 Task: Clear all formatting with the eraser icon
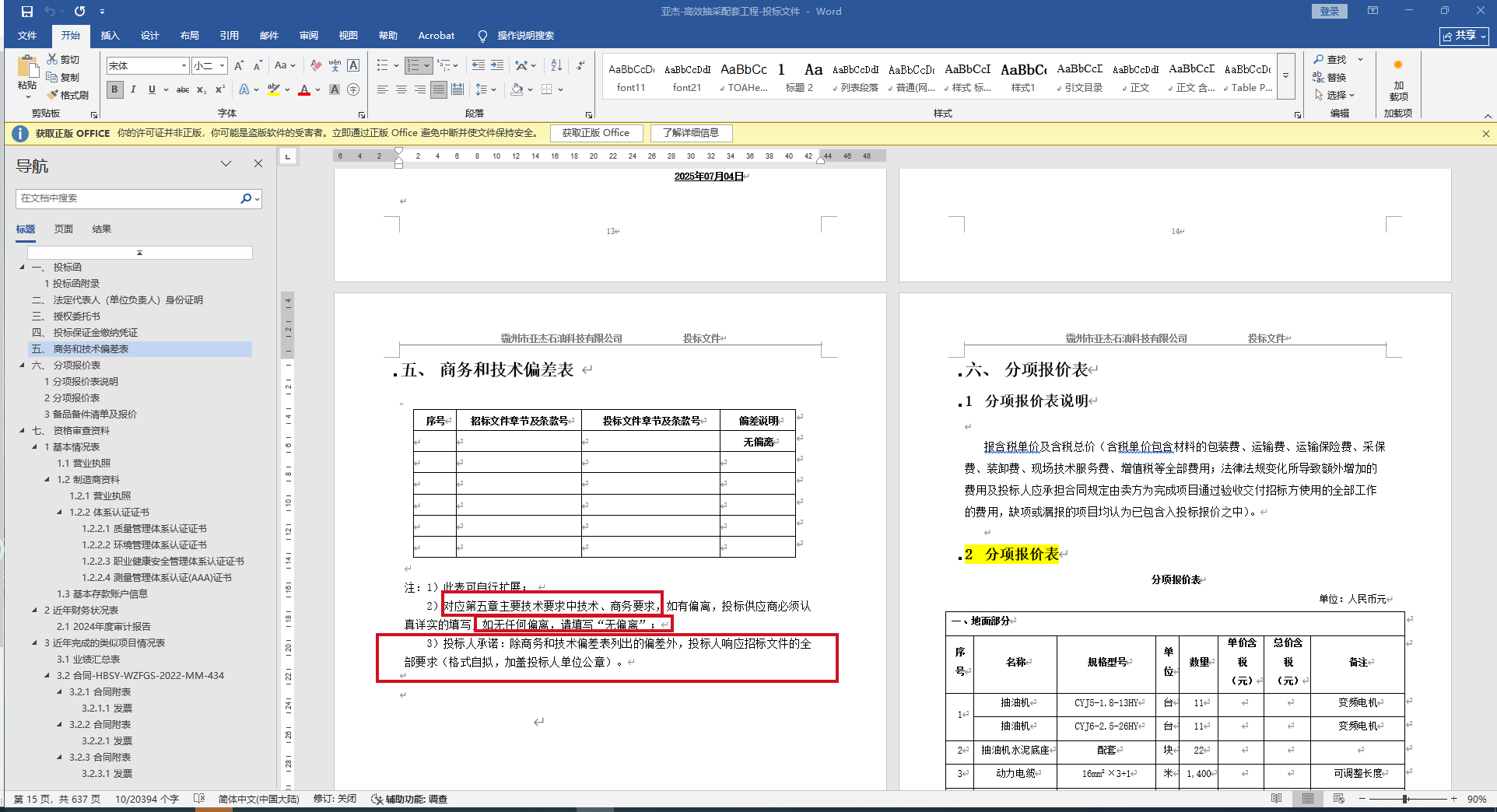316,65
